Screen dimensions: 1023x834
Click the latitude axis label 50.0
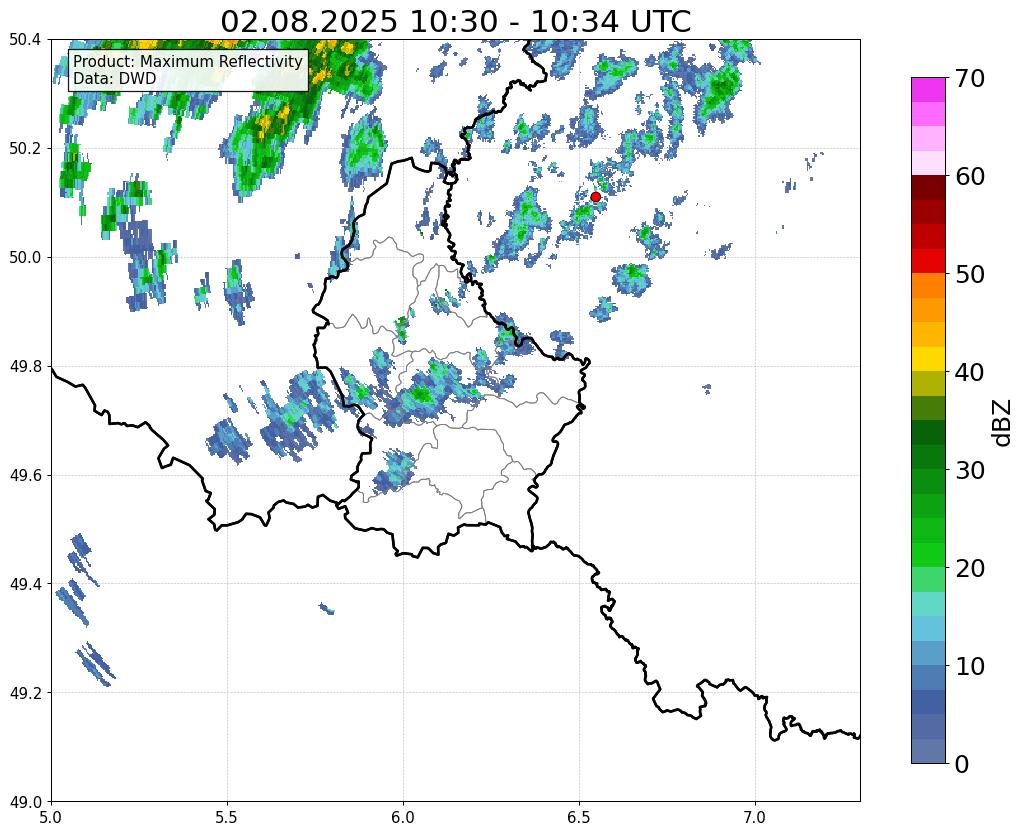click(25, 257)
